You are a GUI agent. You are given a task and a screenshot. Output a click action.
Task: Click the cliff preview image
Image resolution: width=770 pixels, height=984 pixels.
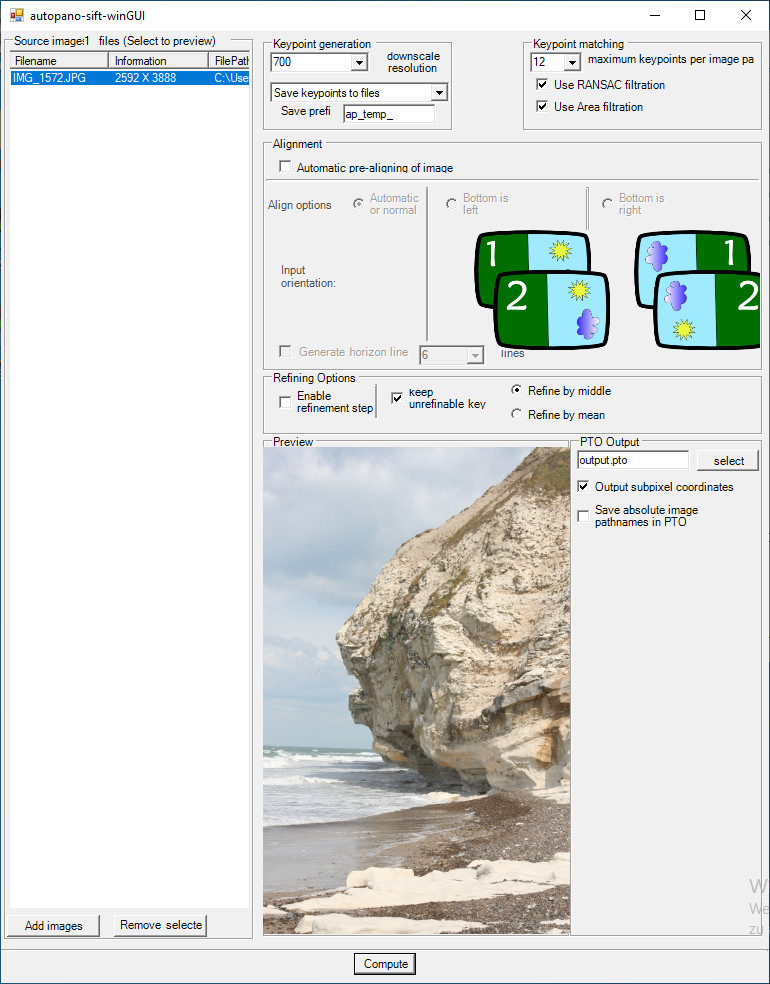[x=416, y=690]
